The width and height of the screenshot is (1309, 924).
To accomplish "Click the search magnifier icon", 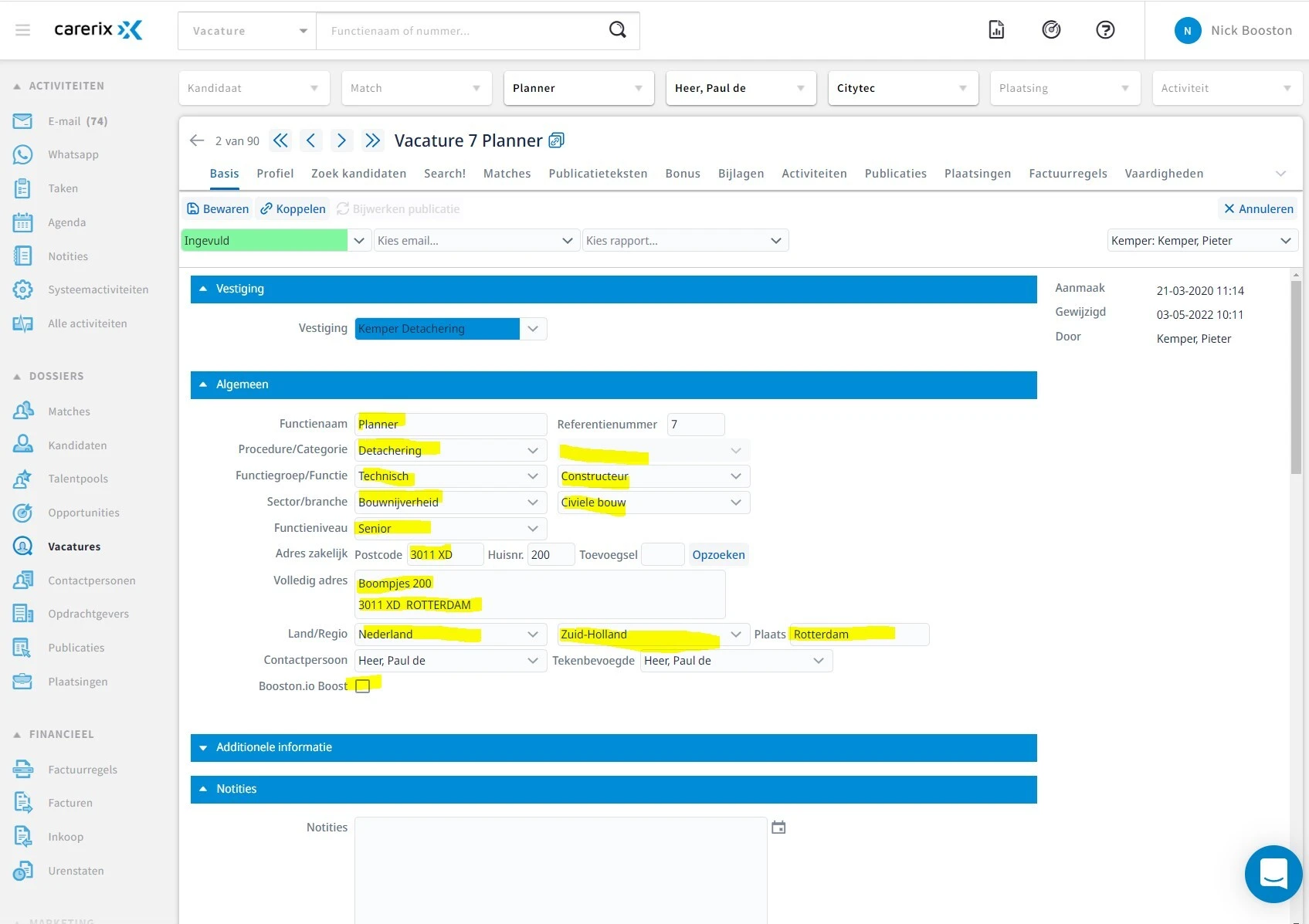I will [x=617, y=30].
